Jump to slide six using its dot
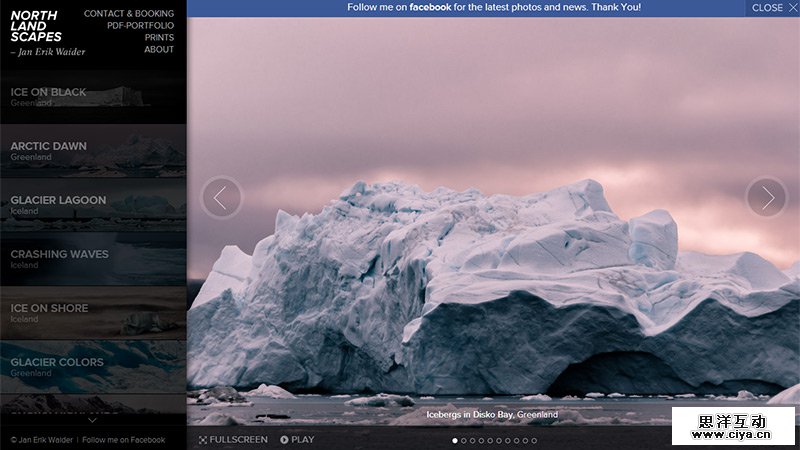Viewport: 800px width, 450px height. [498, 441]
